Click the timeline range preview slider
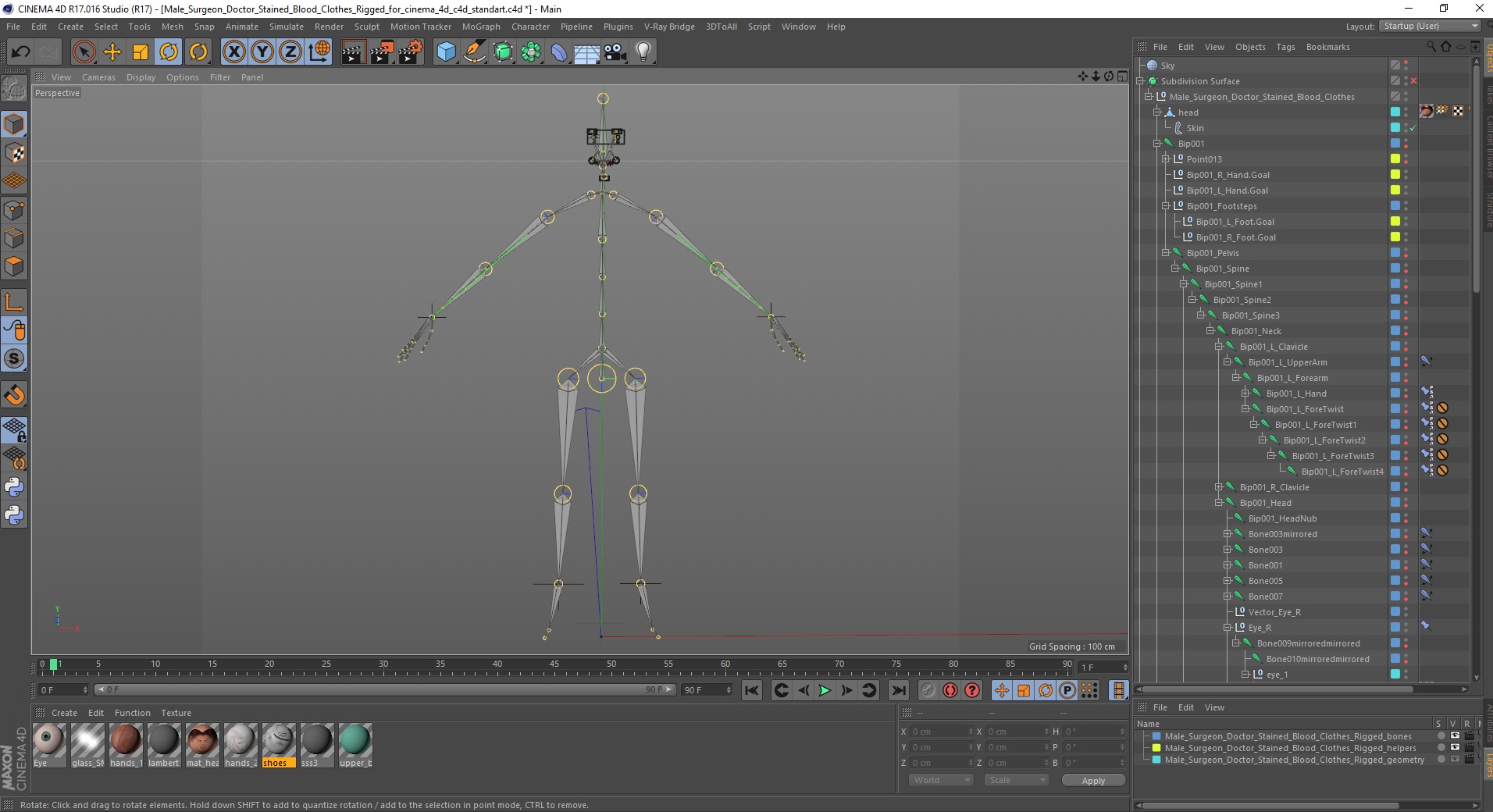The height and width of the screenshot is (812, 1493). tap(385, 690)
